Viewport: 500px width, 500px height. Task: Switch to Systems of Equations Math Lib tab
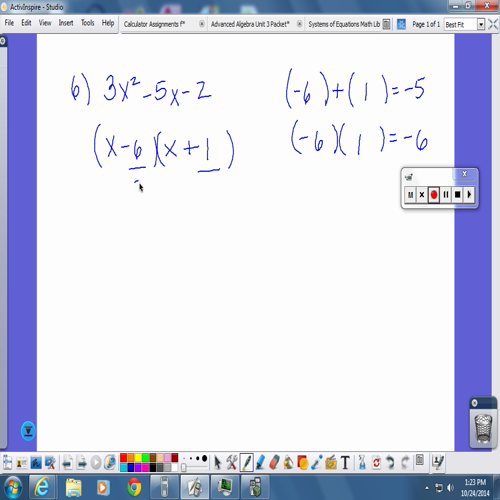[x=344, y=24]
